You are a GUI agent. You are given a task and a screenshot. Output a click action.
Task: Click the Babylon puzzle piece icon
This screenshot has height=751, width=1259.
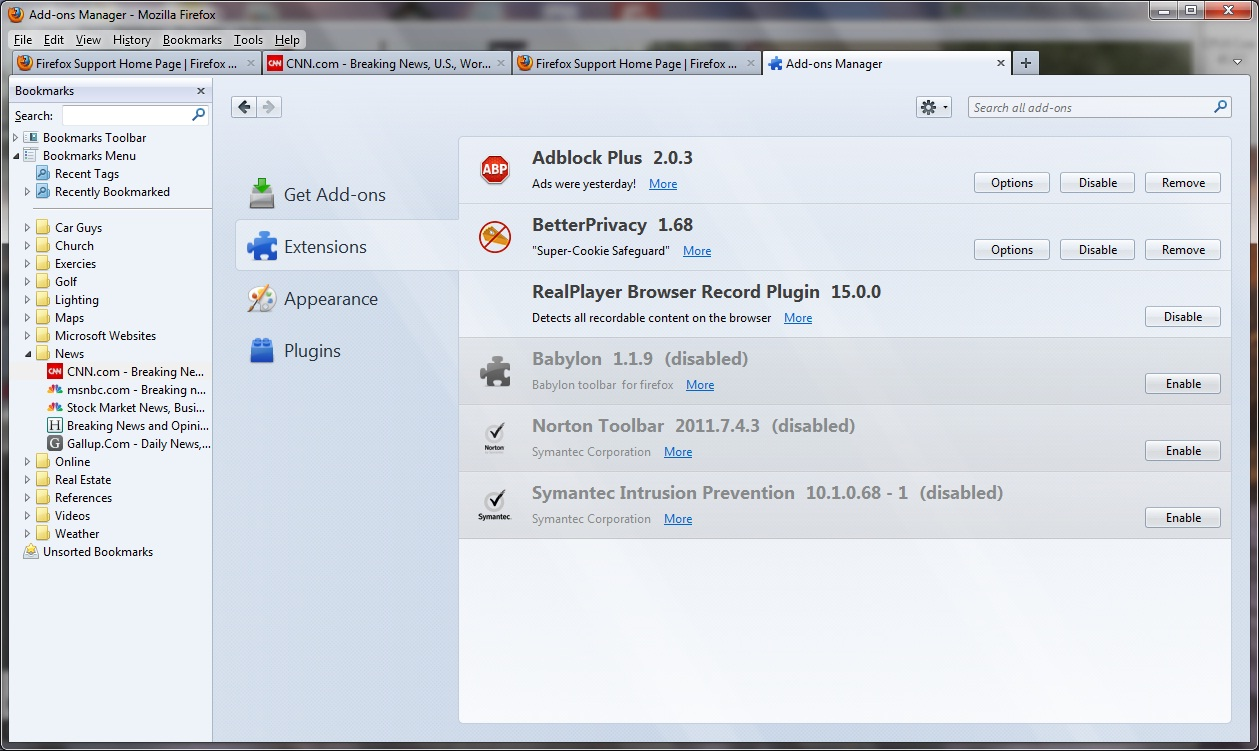coord(495,371)
